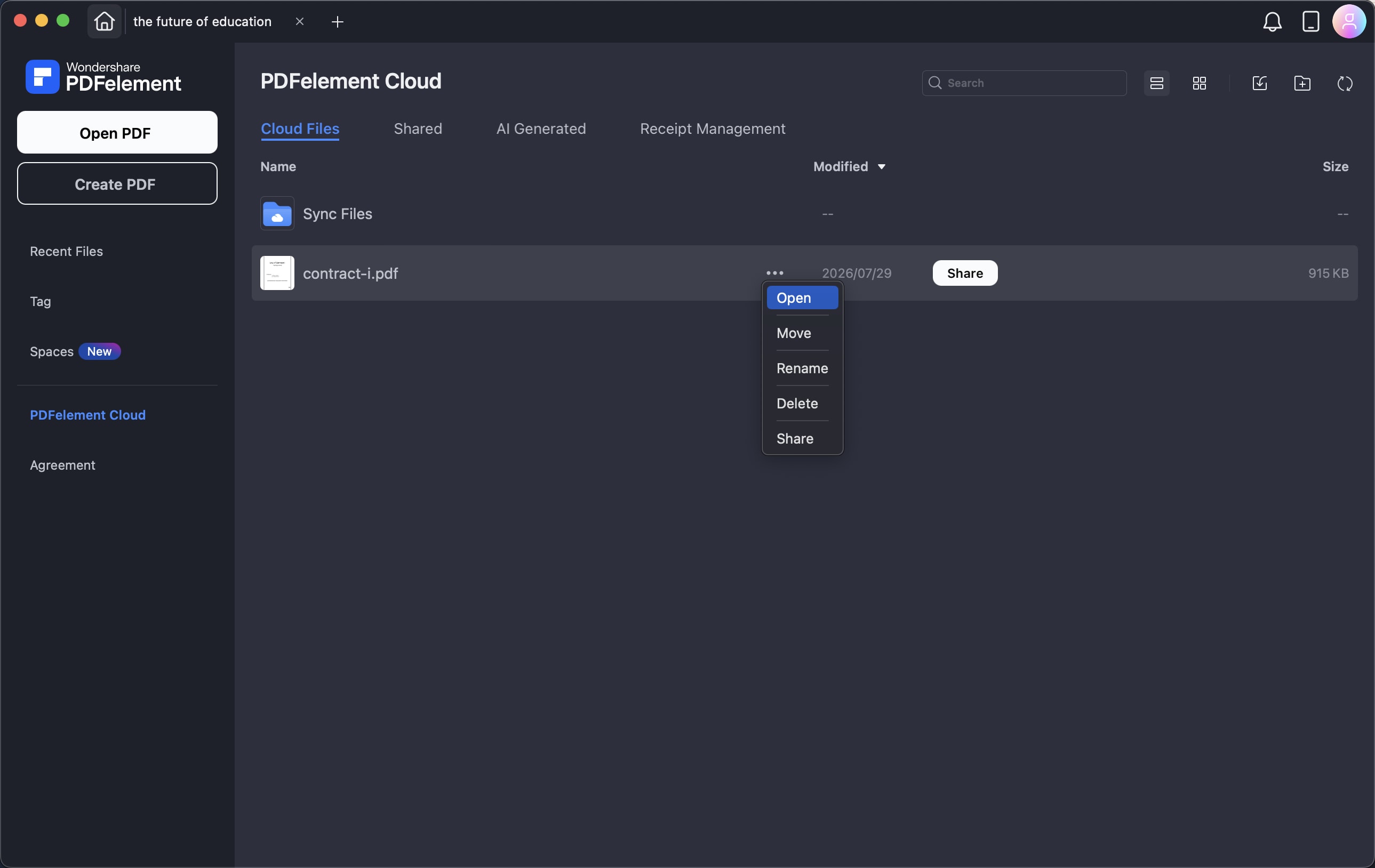Choose Share from the context menu
1375x868 pixels.
click(x=802, y=439)
